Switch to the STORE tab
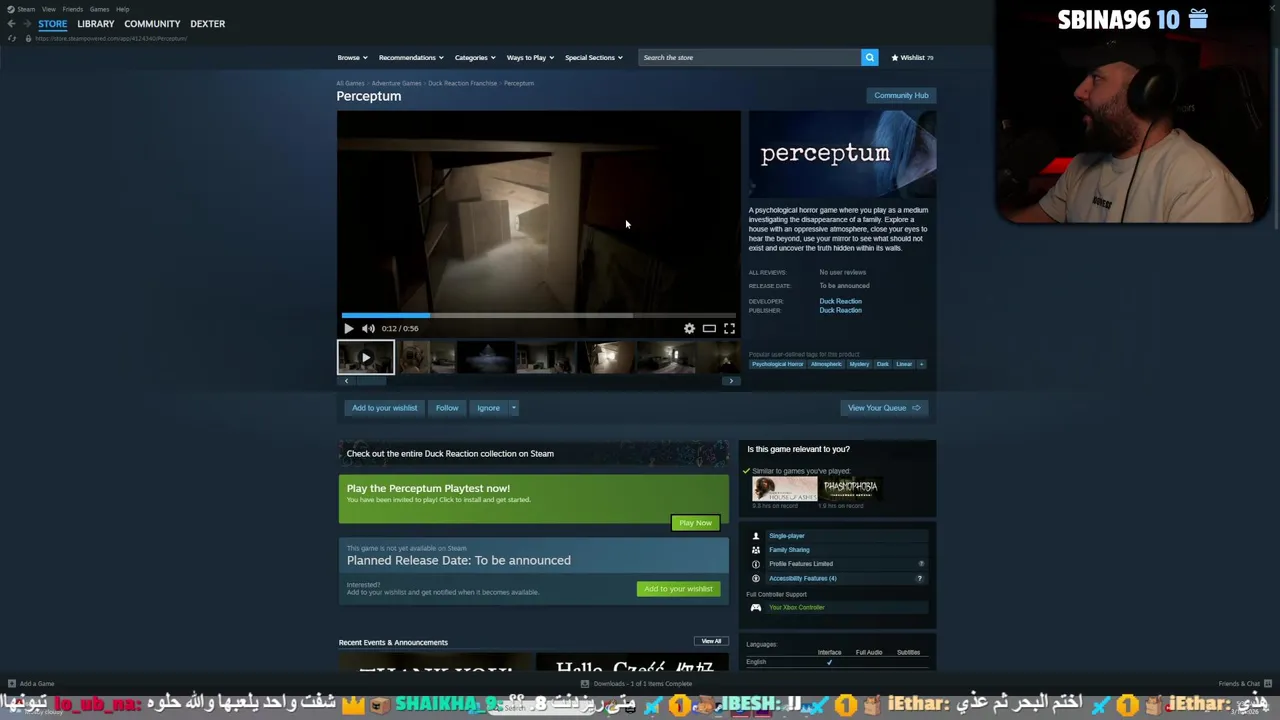The height and width of the screenshot is (720, 1280). coord(53,23)
